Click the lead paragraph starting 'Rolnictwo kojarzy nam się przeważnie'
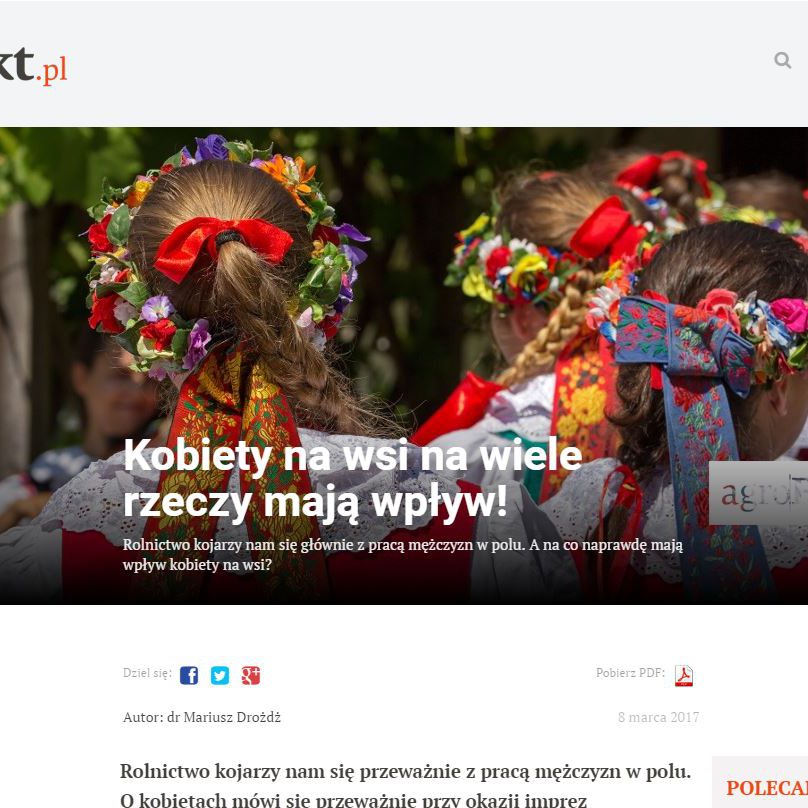 coord(405,785)
